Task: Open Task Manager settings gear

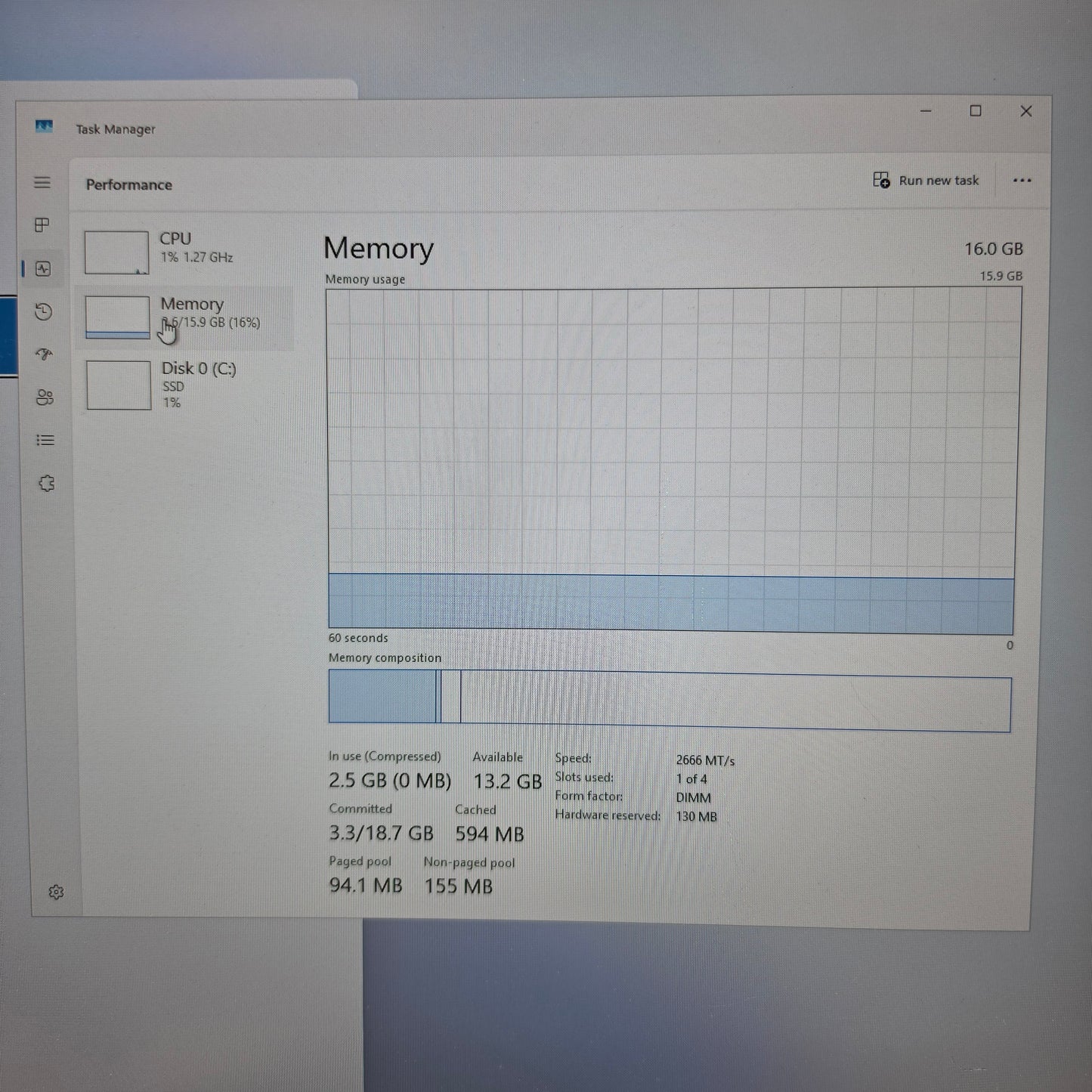Action: [56, 892]
